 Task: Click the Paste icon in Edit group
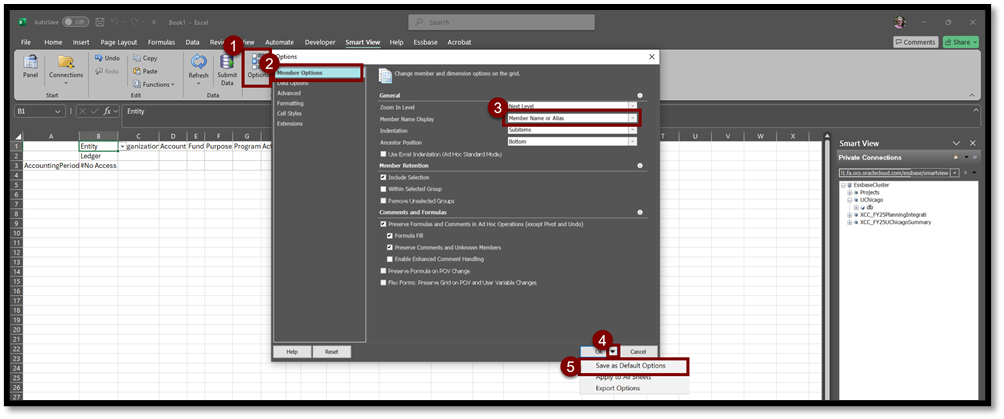coord(137,71)
